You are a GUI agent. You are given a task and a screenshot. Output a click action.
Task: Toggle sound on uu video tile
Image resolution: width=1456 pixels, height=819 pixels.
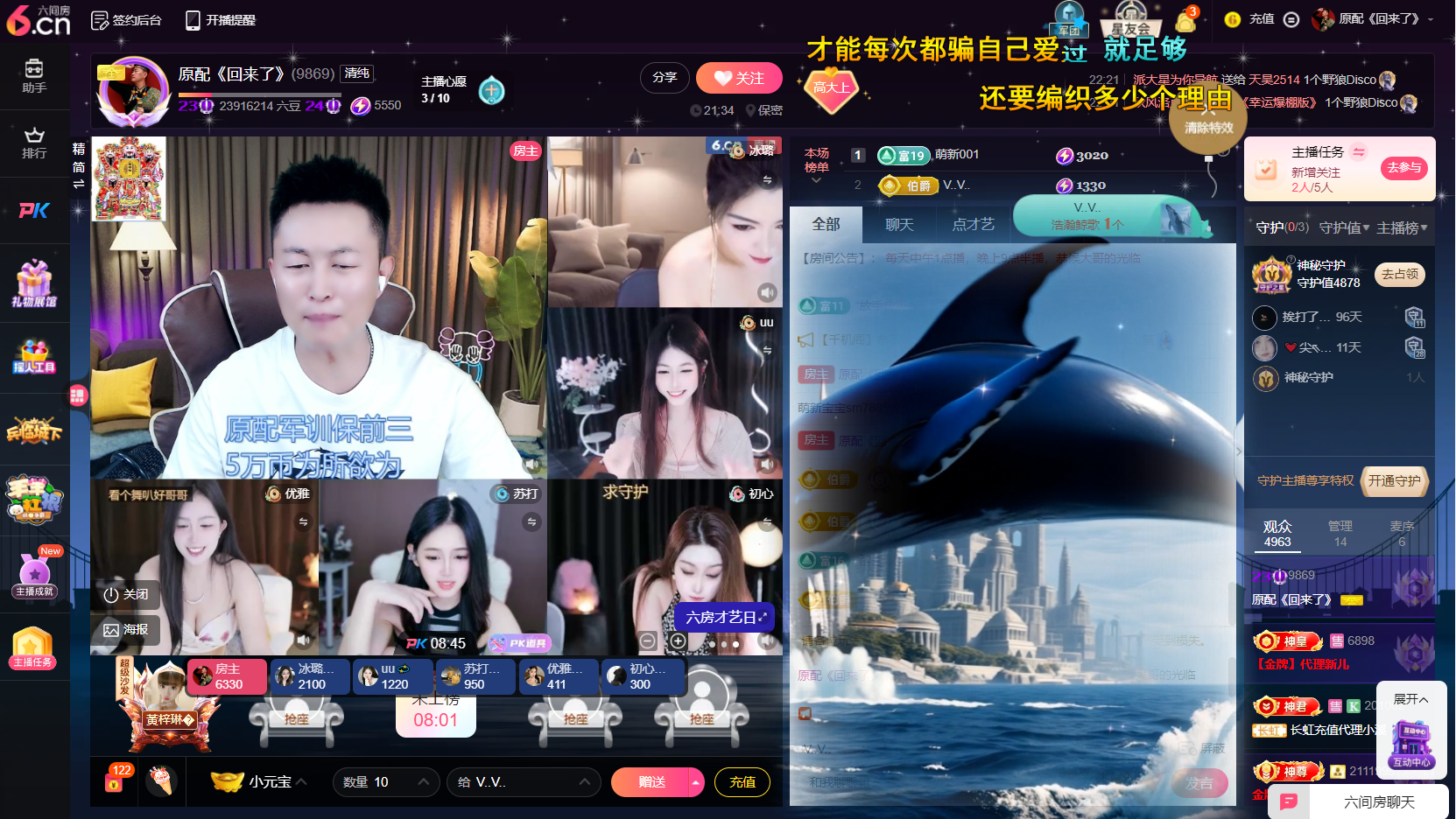pos(767,465)
